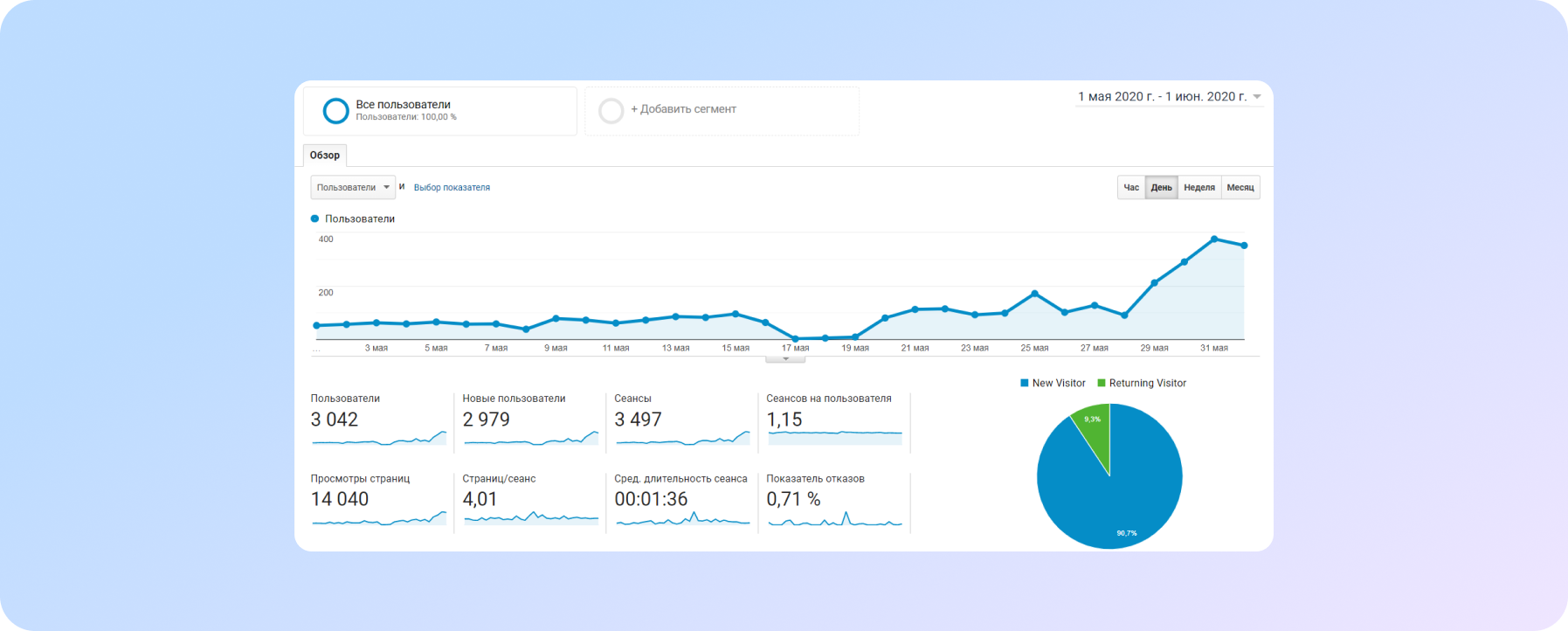Click the green 'Returning Visitor' legend swatch
Image resolution: width=1568 pixels, height=631 pixels.
[x=1102, y=383]
